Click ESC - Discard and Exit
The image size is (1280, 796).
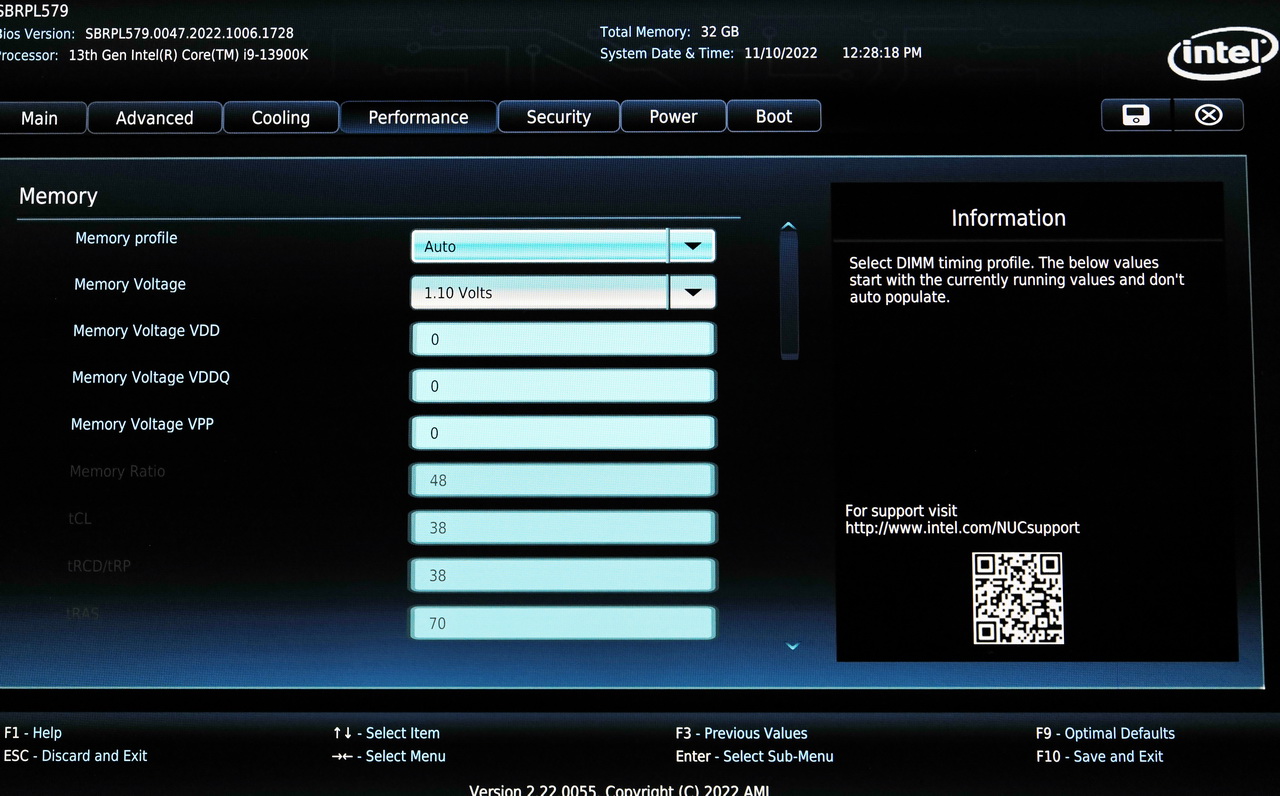point(76,756)
